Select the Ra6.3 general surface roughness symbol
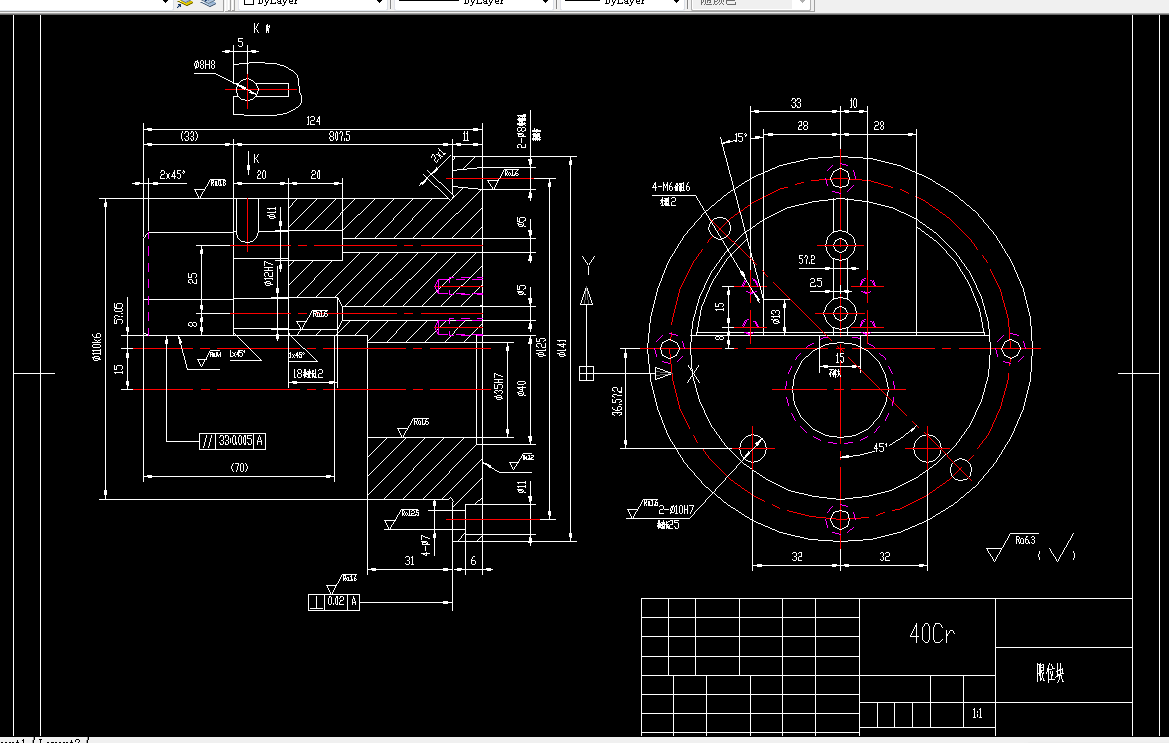 [1012, 547]
